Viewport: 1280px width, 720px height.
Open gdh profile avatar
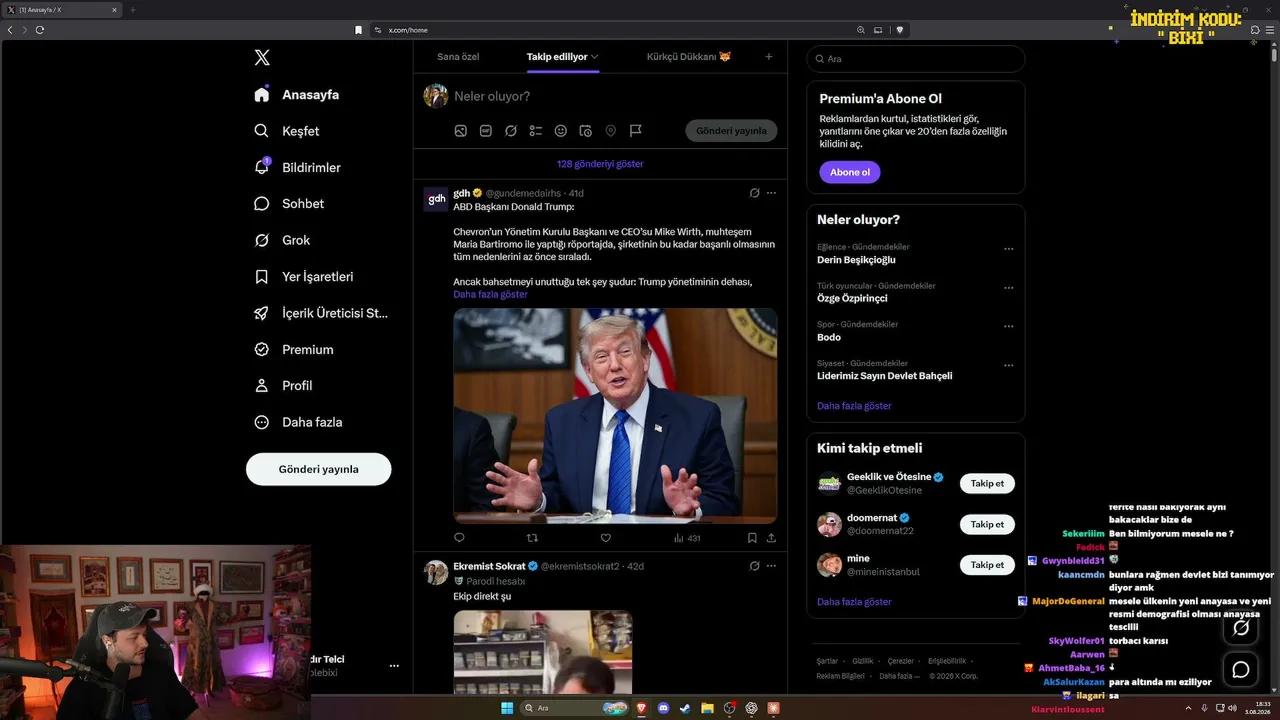pyautogui.click(x=436, y=199)
